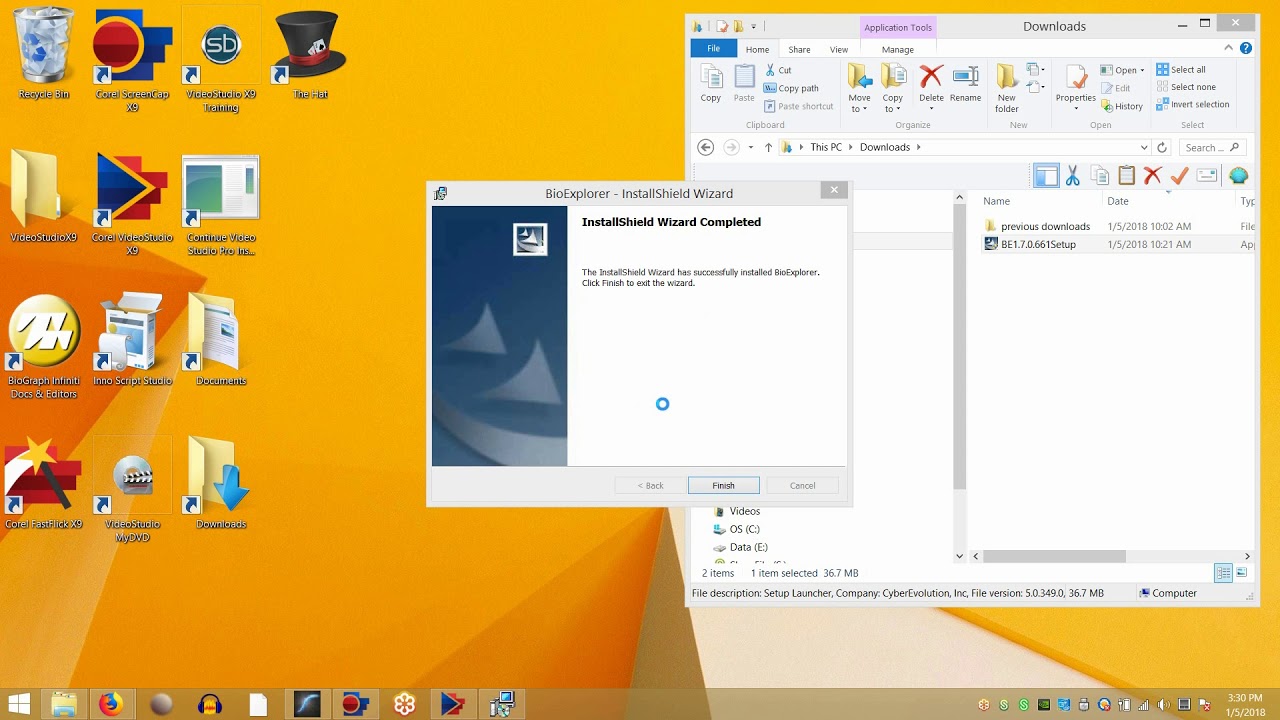Click Select none in ribbon
The image size is (1280, 720).
click(1186, 87)
